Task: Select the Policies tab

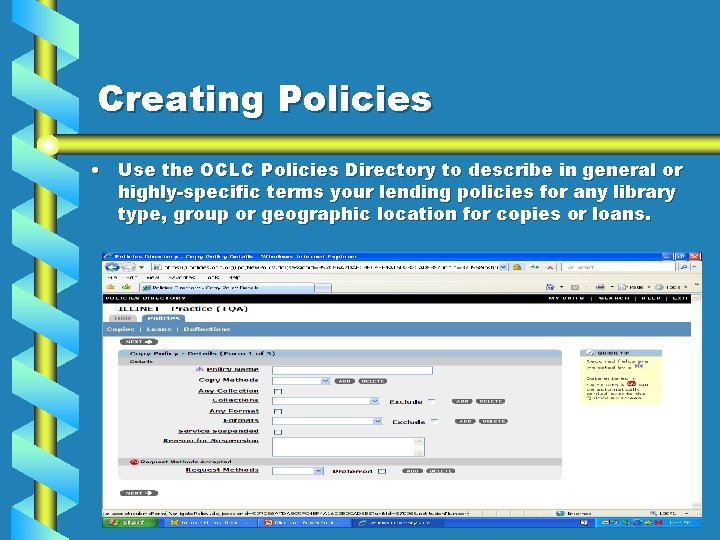Action: click(163, 318)
